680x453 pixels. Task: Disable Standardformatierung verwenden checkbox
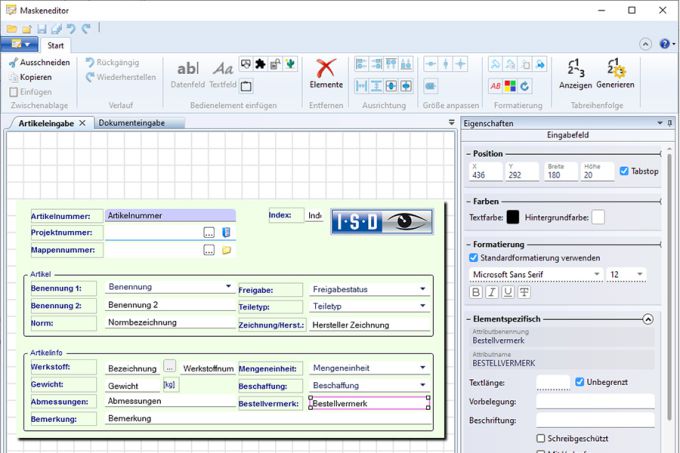[x=475, y=257]
